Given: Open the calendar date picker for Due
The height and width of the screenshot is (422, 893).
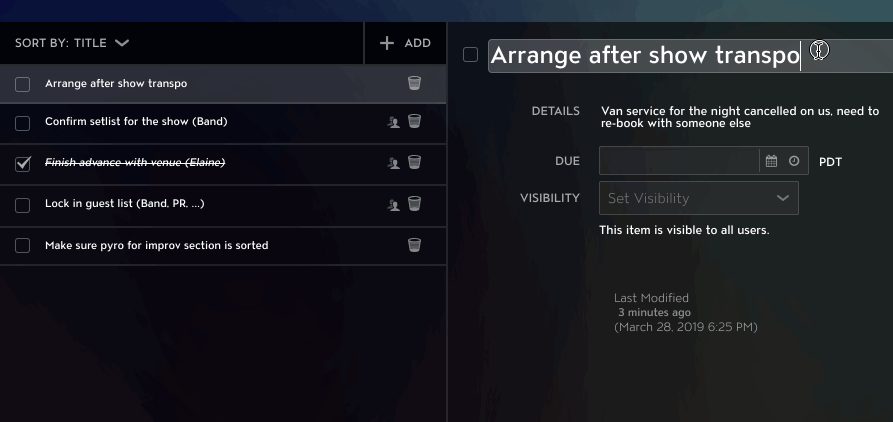Looking at the screenshot, I should (771, 161).
